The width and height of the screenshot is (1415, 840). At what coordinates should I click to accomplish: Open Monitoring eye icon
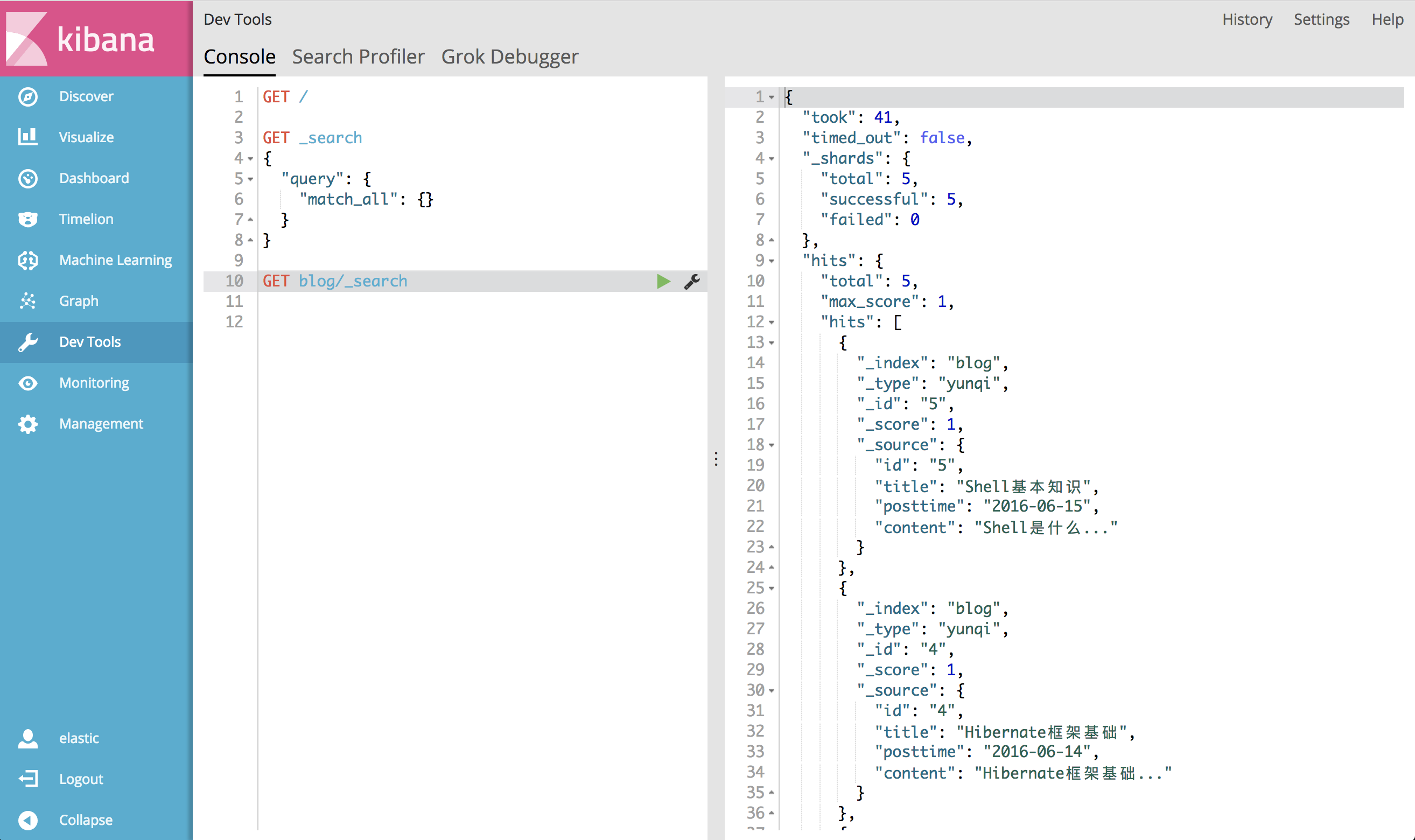[28, 383]
